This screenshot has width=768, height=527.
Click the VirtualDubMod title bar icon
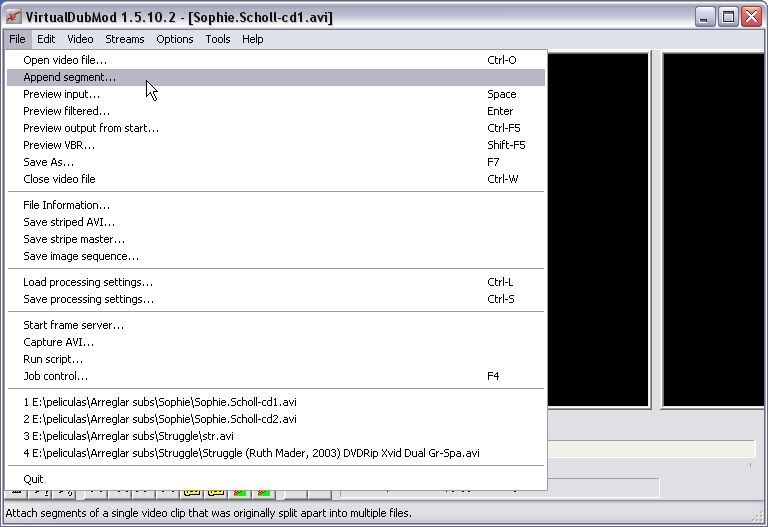click(x=13, y=17)
